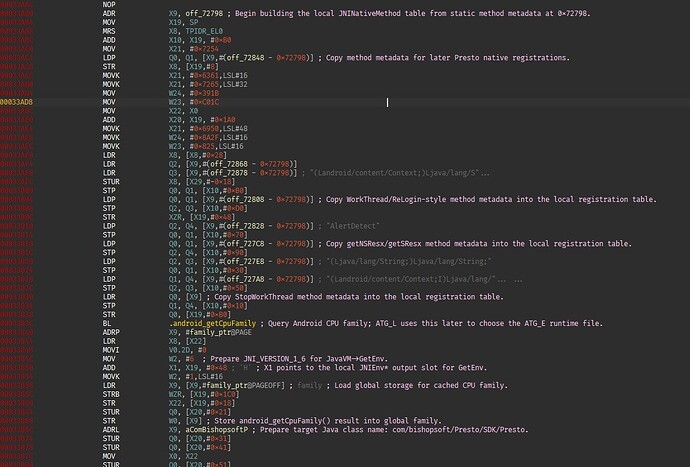Image resolution: width=690 pixels, height=467 pixels.
Task: Click the Begin building local JNINativeMethod table comment
Action: click(x=413, y=13)
